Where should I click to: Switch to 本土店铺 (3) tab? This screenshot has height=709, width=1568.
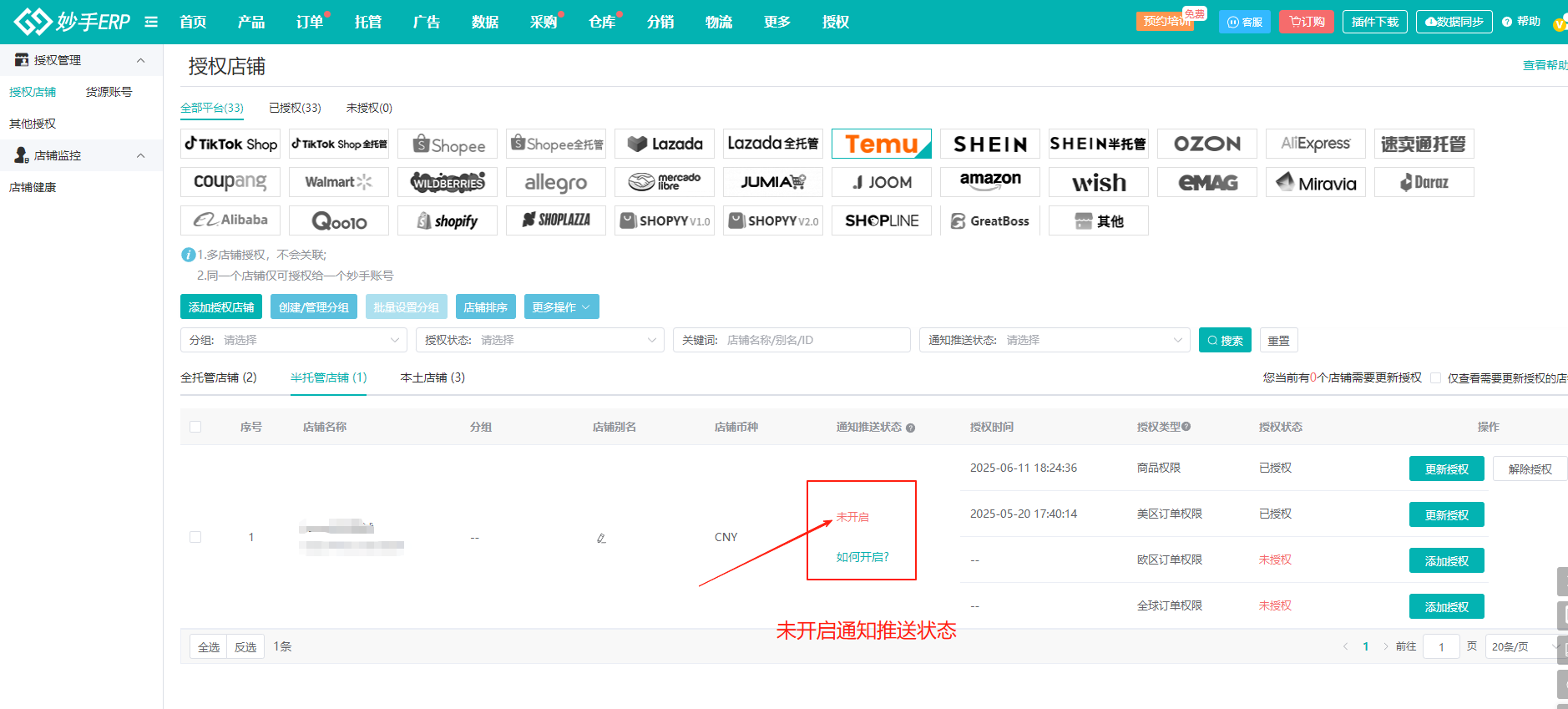click(432, 377)
